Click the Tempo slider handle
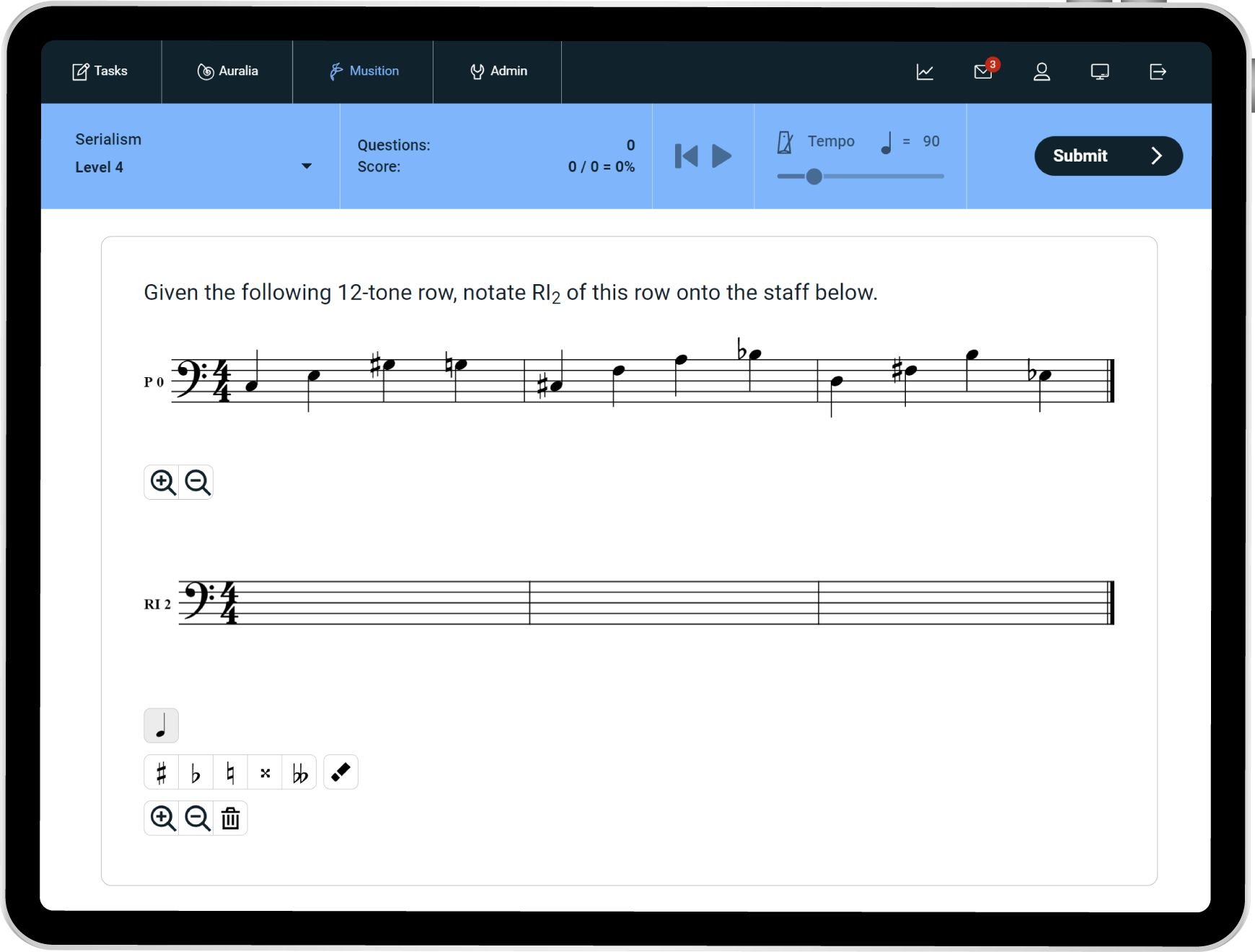The width and height of the screenshot is (1255, 952). (814, 177)
